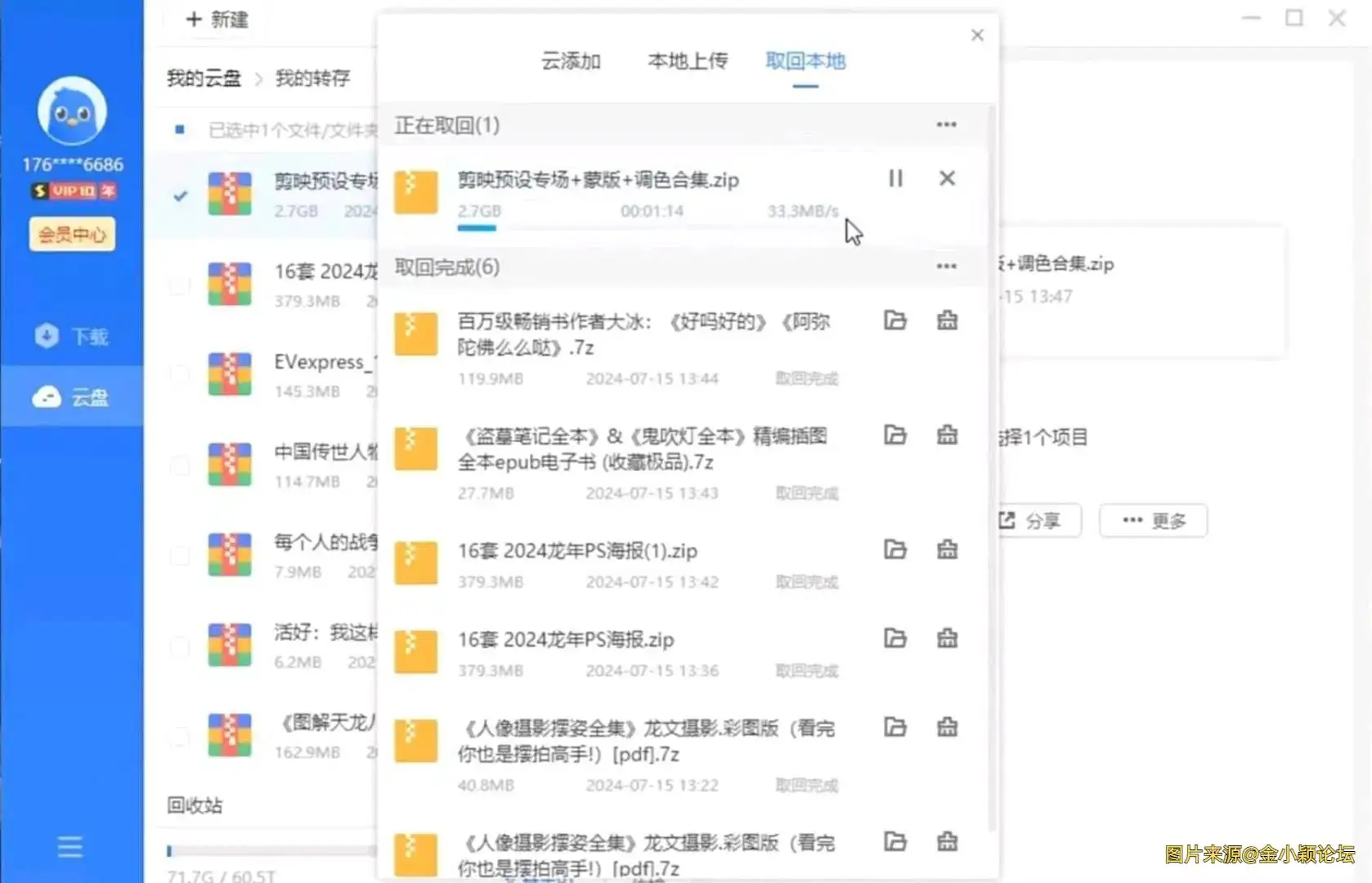Open the 云盘 section in sidebar
The width and height of the screenshot is (1372, 883).
(72, 397)
